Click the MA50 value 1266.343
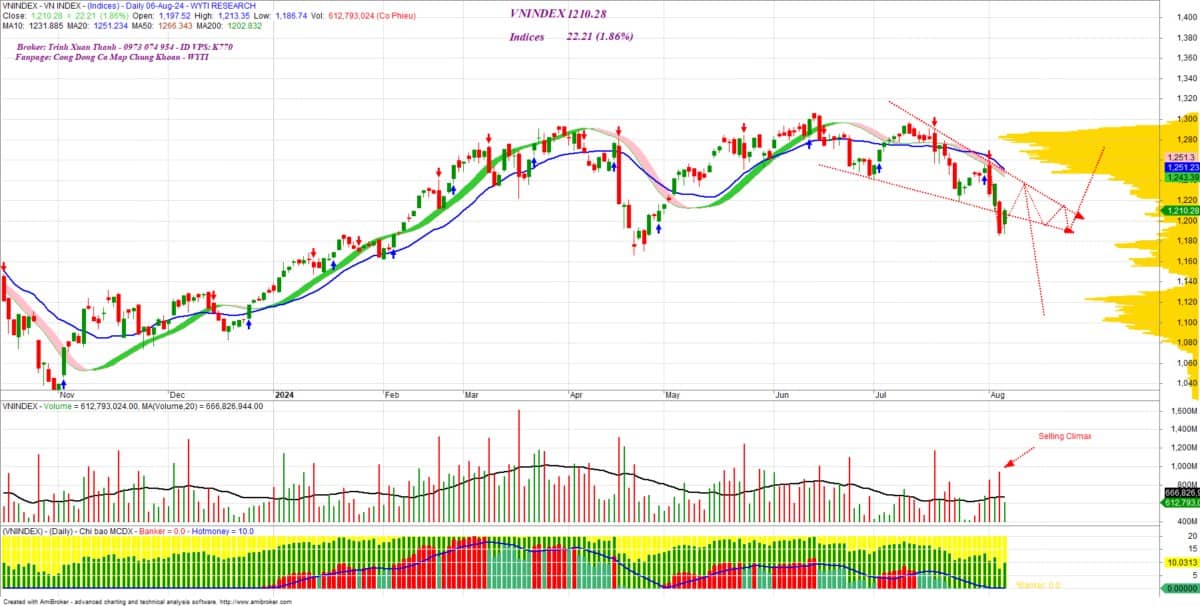The image size is (1200, 606). pyautogui.click(x=174, y=26)
